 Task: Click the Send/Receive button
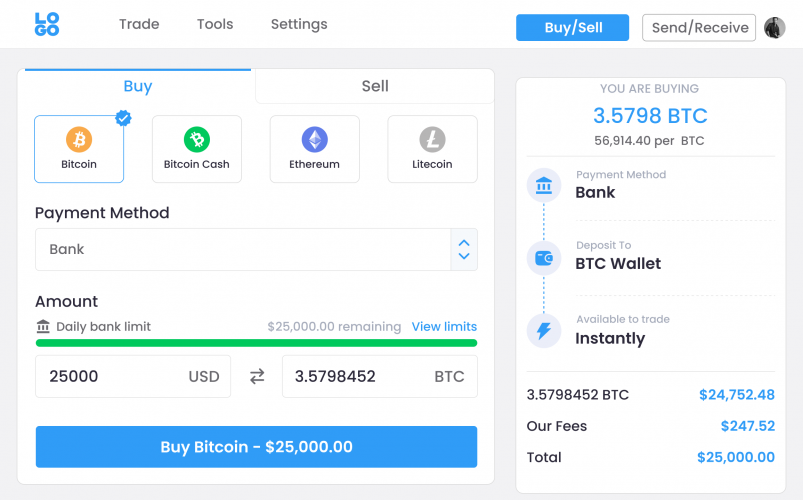[x=699, y=28]
